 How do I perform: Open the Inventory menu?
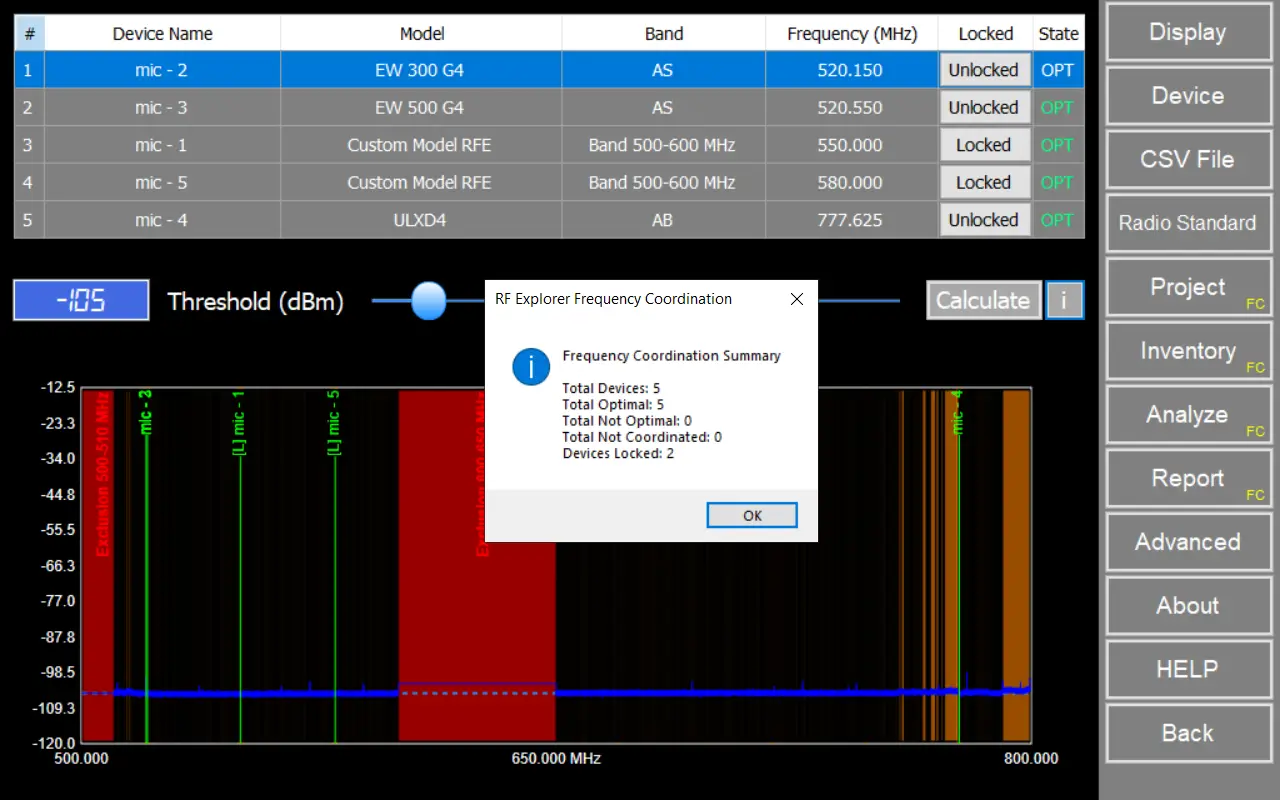tap(1187, 351)
